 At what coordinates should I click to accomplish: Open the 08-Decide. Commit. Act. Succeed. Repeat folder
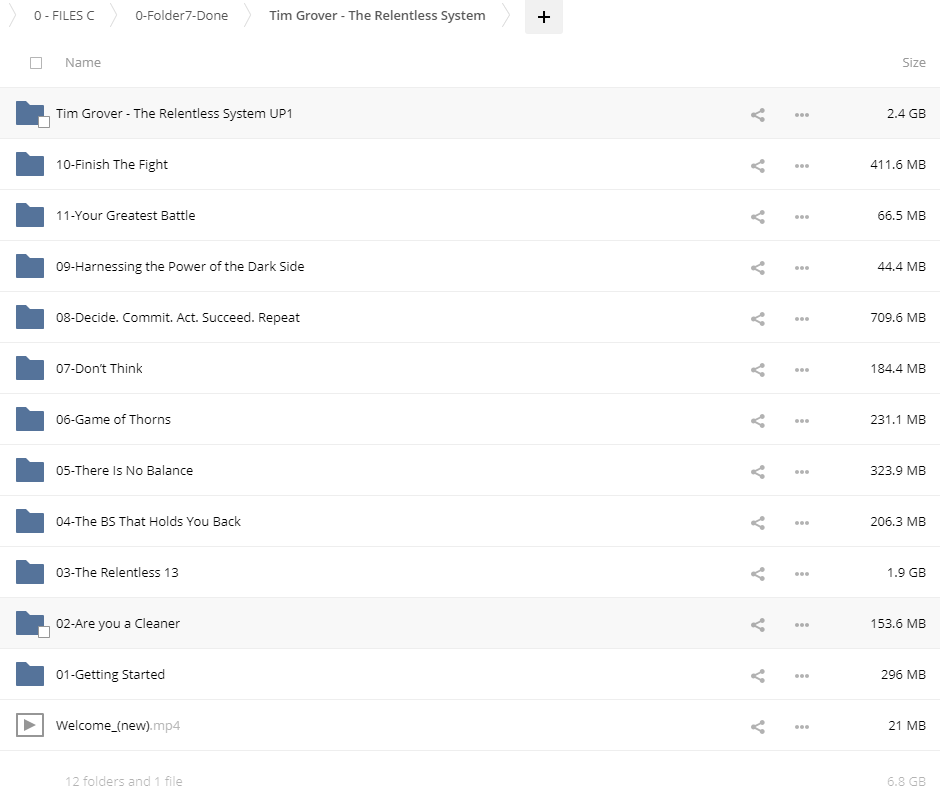pyautogui.click(x=178, y=318)
